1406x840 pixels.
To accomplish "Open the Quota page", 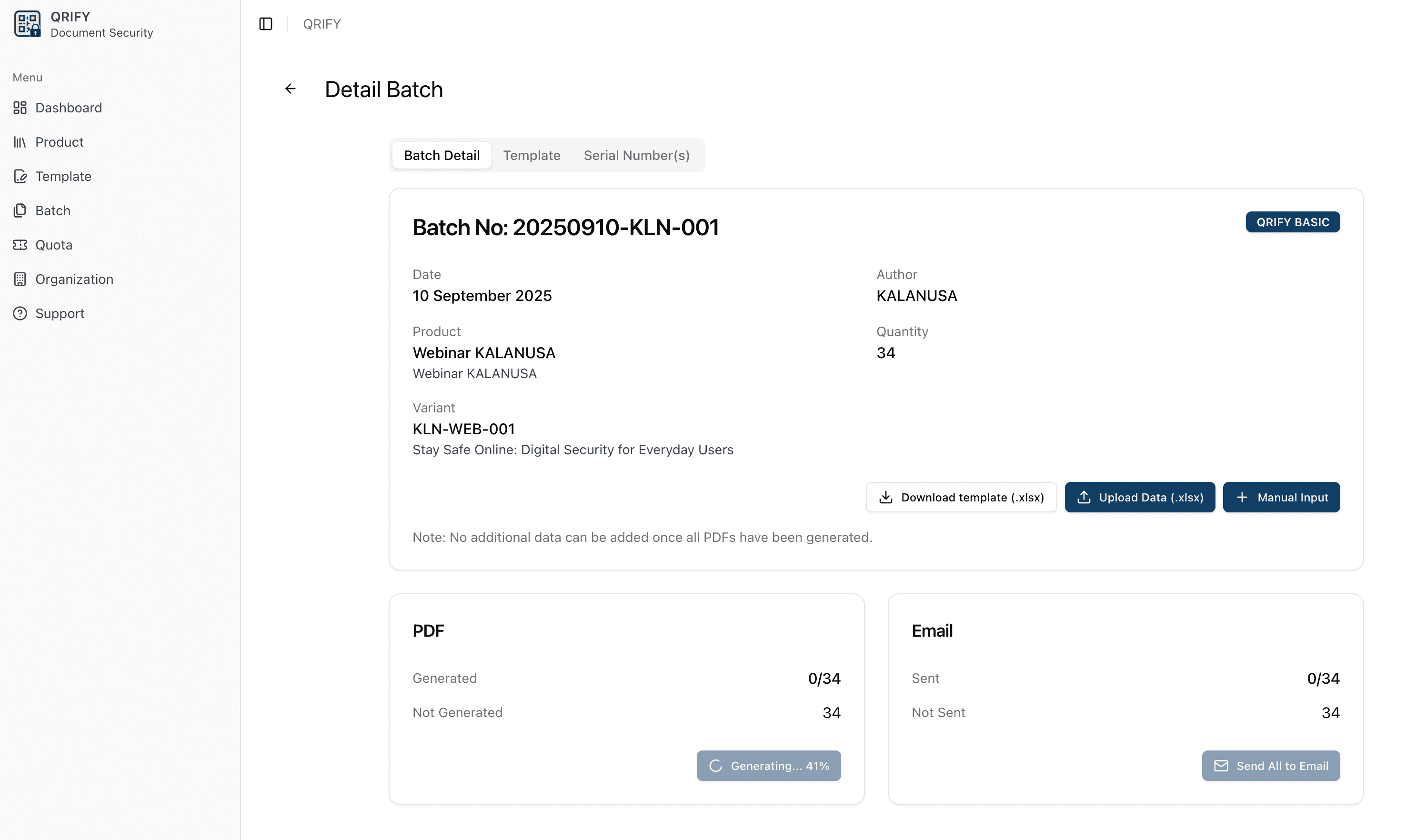I will [53, 245].
